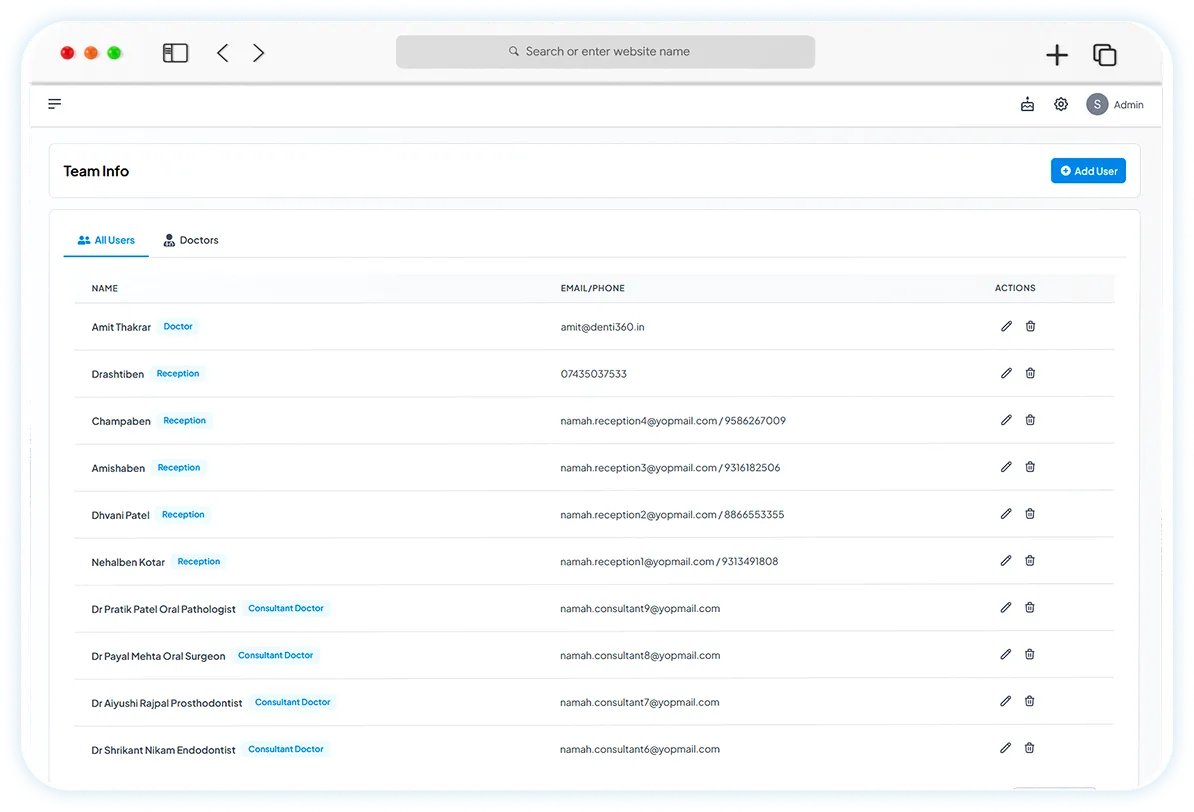Click trash icon for Drashtiben

[x=1030, y=373]
